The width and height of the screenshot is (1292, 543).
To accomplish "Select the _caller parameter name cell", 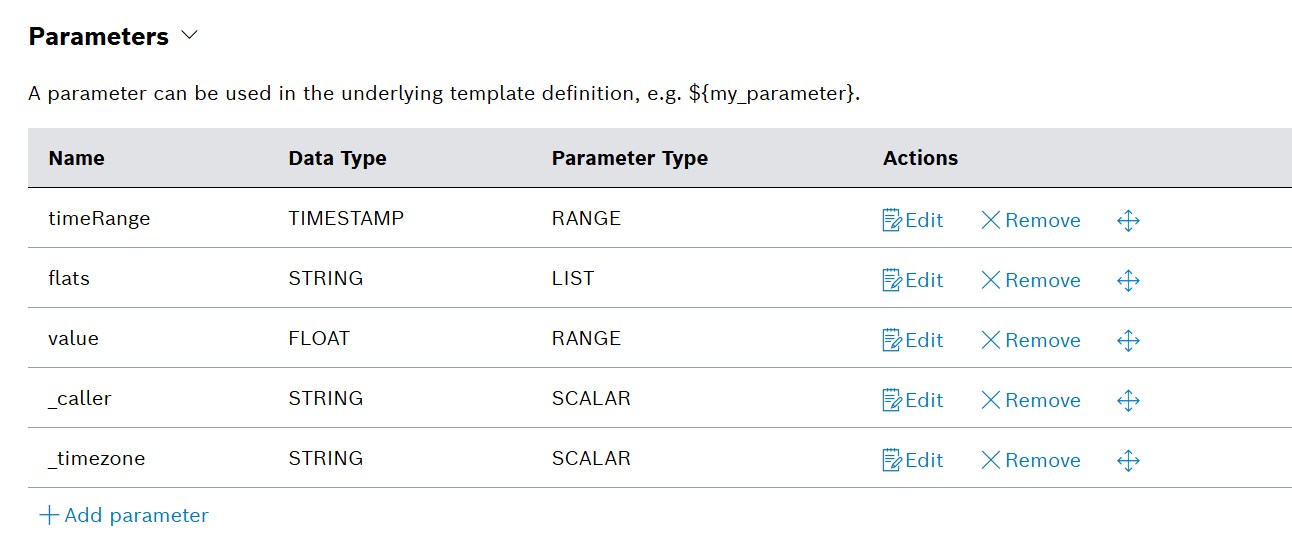I will click(x=80, y=398).
